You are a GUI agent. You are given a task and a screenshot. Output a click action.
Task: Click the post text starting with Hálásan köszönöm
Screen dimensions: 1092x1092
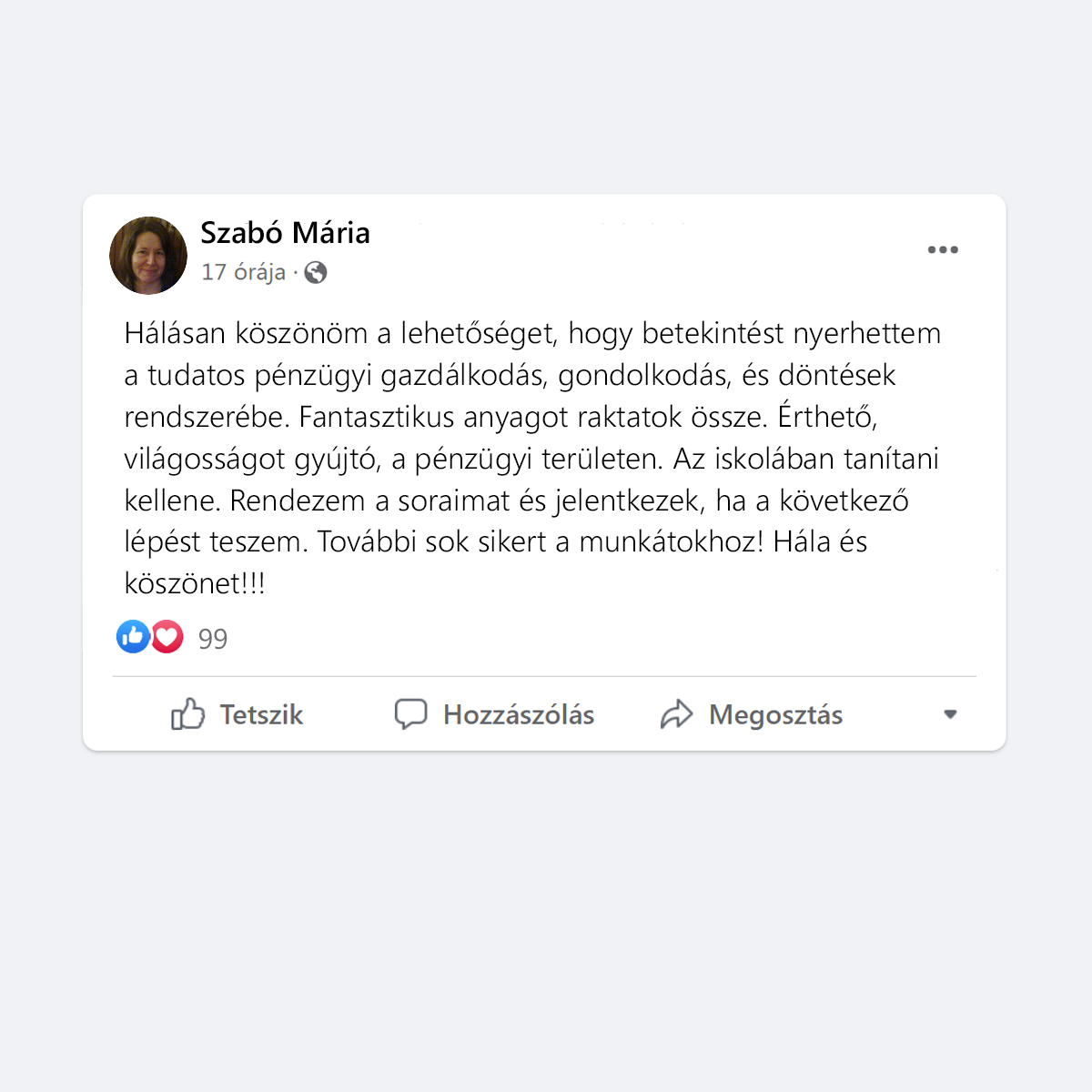pos(532,459)
